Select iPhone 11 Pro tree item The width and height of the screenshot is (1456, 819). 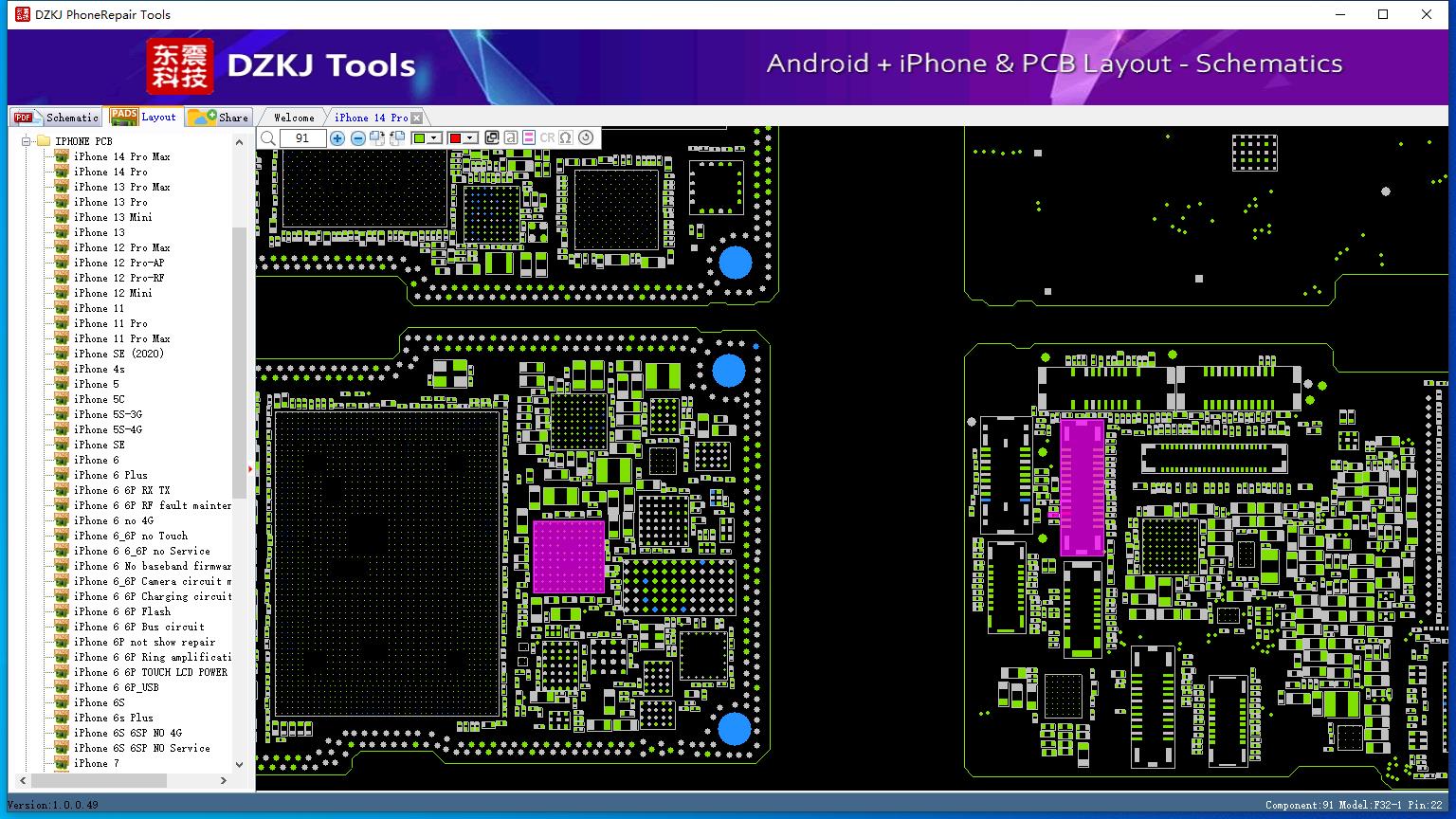(111, 323)
